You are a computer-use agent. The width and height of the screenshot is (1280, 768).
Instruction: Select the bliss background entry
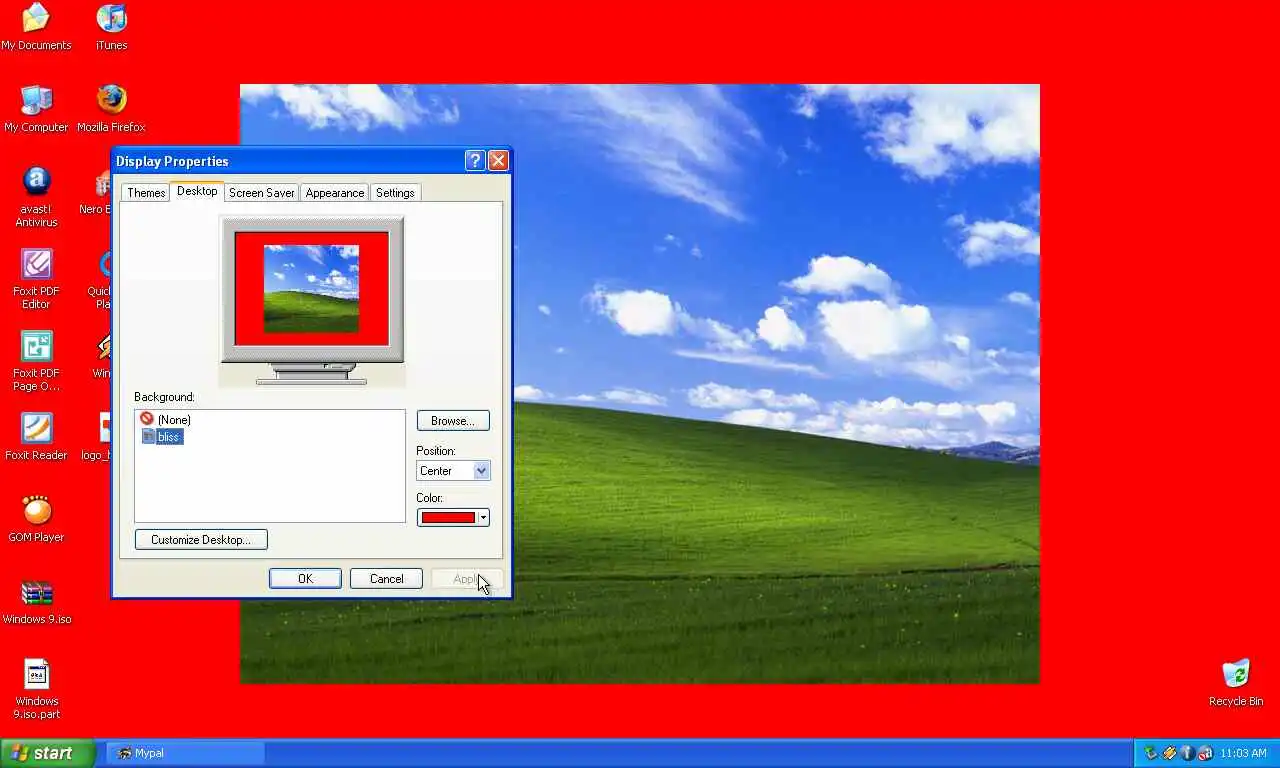click(161, 437)
